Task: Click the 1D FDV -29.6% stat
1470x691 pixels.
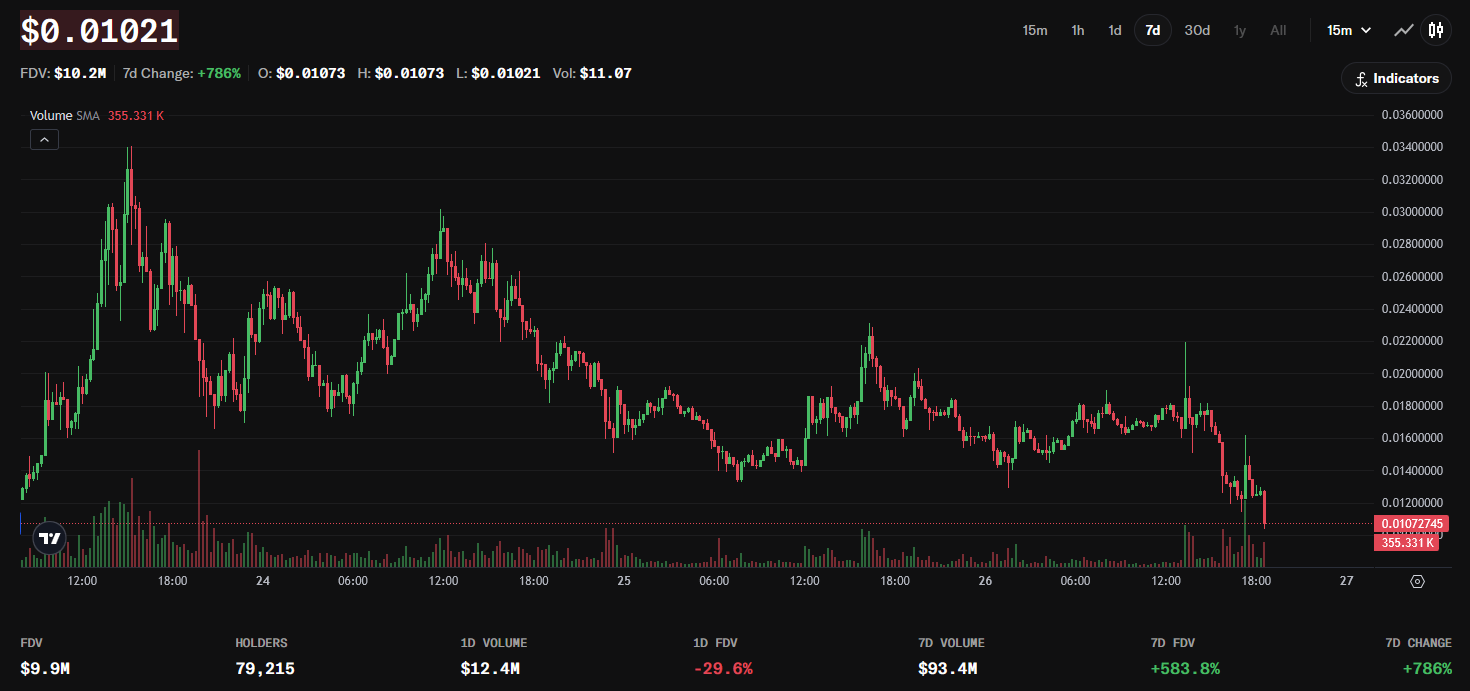Action: 723,656
